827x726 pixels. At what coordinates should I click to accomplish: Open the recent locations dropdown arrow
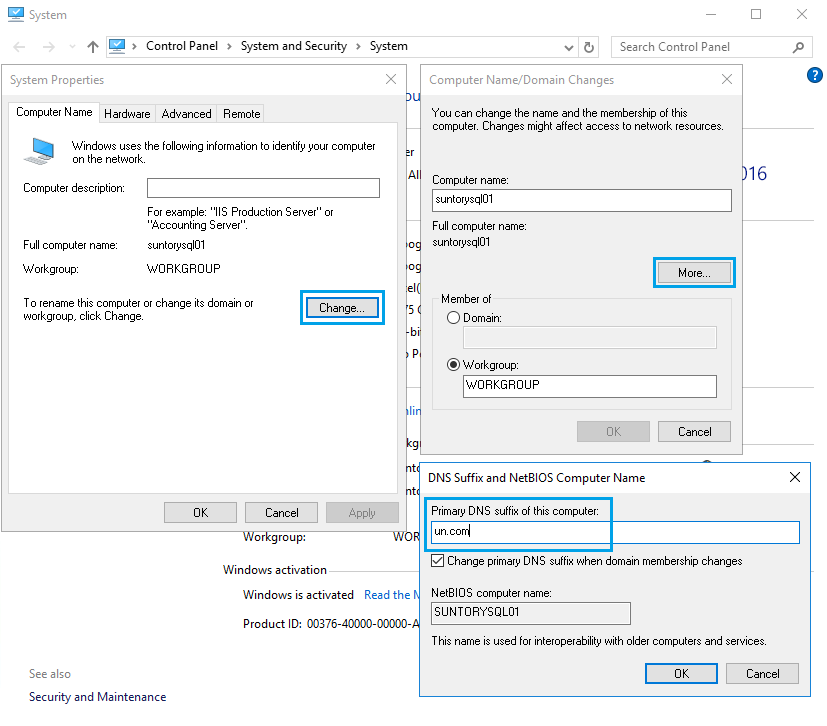pyautogui.click(x=72, y=47)
